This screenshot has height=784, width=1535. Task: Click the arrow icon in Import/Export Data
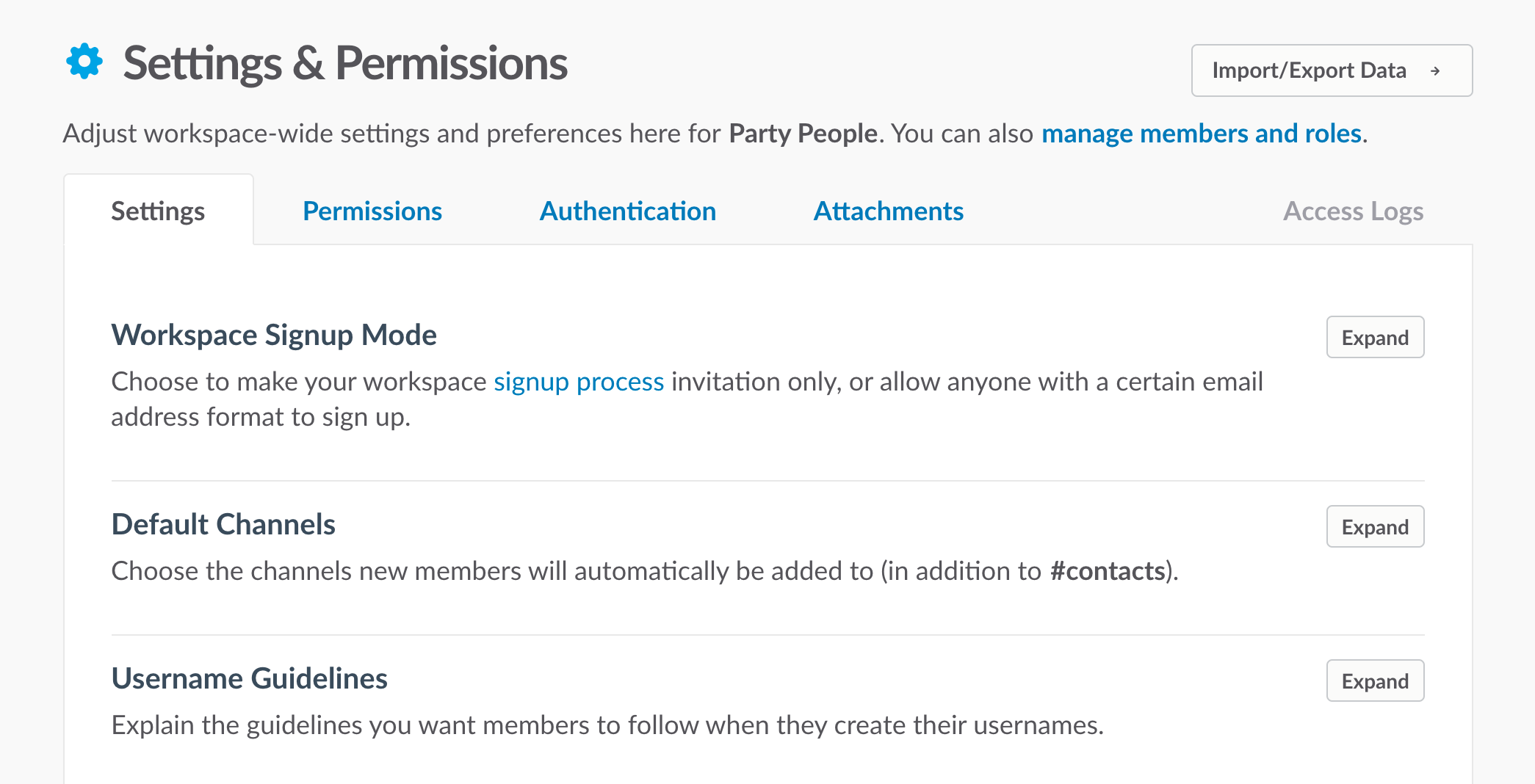click(x=1435, y=71)
